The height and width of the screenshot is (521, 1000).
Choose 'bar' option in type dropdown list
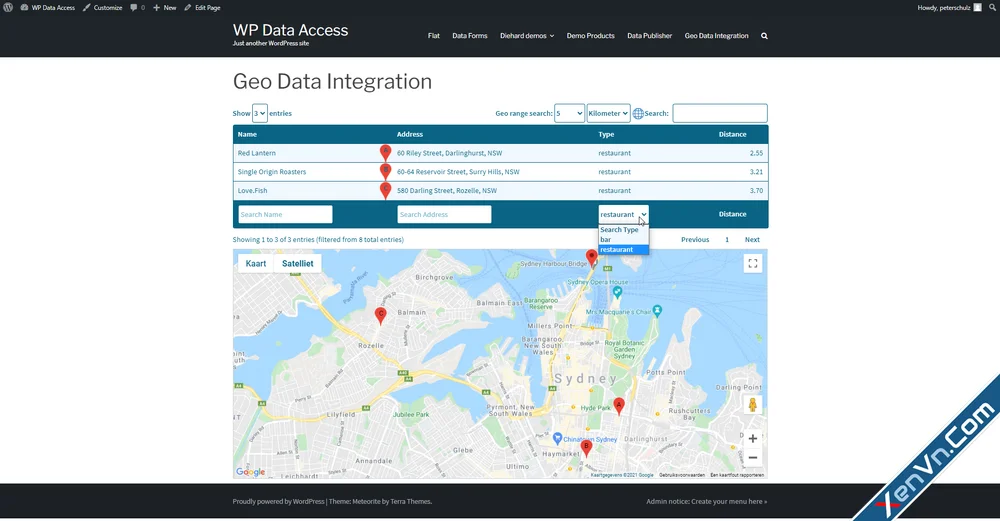(624, 240)
